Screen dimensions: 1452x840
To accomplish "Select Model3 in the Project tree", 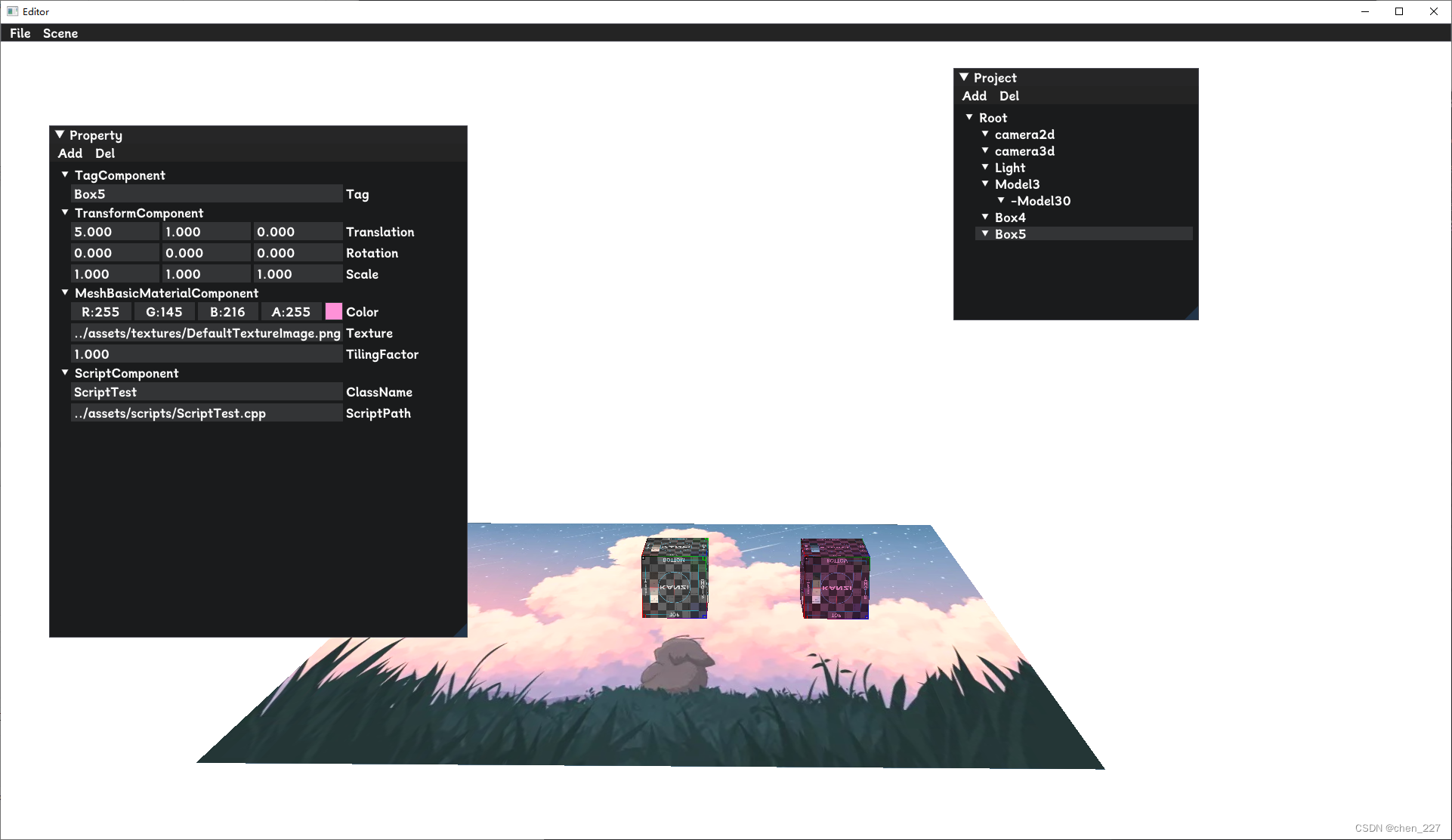I will [1017, 184].
